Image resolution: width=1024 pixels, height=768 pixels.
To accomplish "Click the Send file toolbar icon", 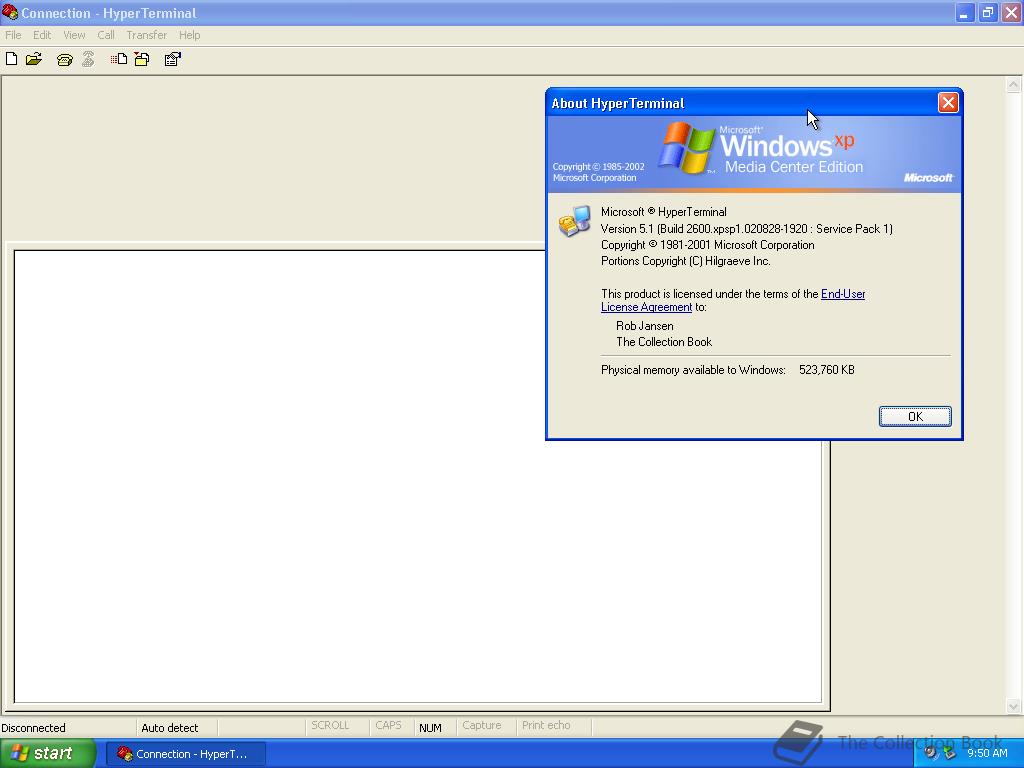I will (x=119, y=59).
